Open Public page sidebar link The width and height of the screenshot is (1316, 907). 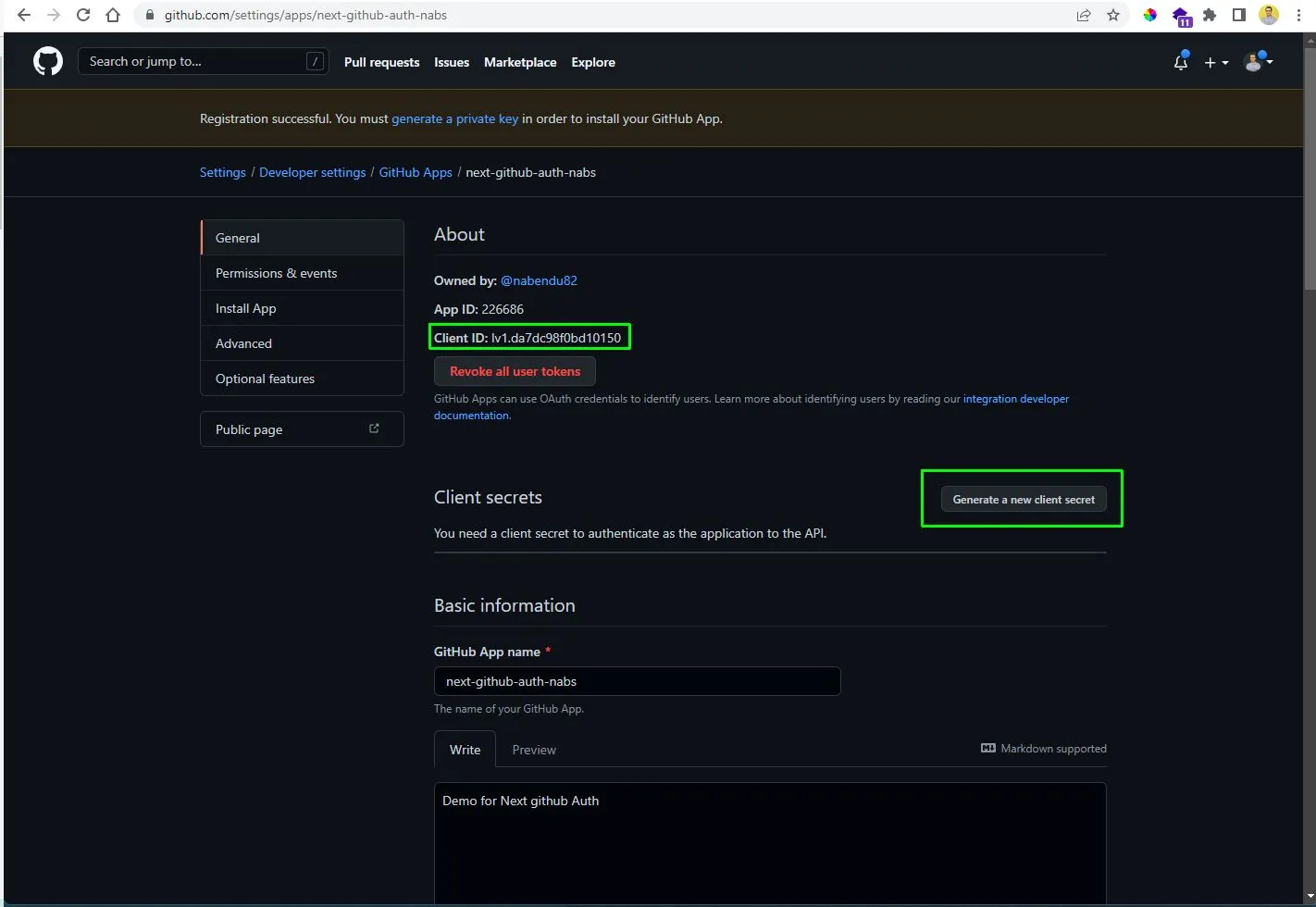(x=302, y=429)
